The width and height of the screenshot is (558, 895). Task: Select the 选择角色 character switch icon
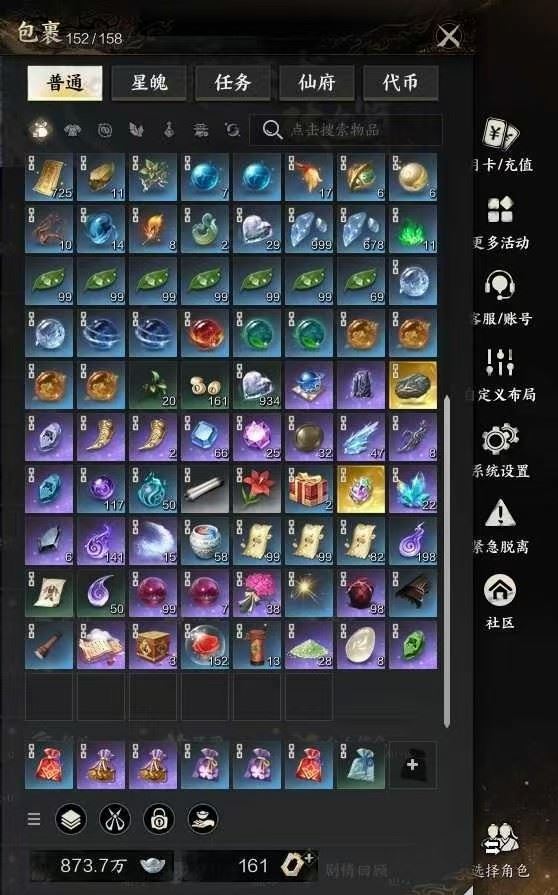[500, 838]
